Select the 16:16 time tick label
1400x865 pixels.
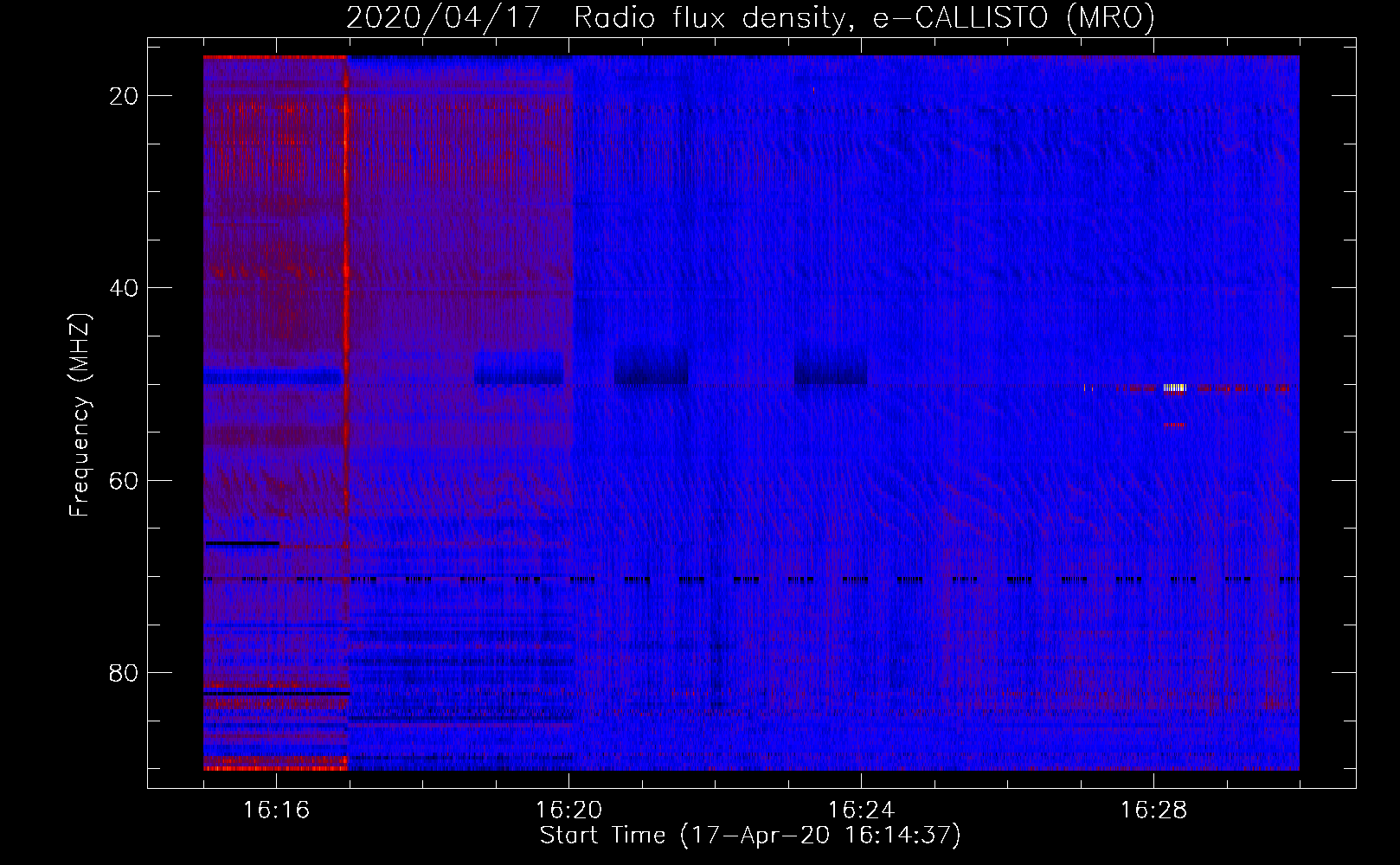276,810
